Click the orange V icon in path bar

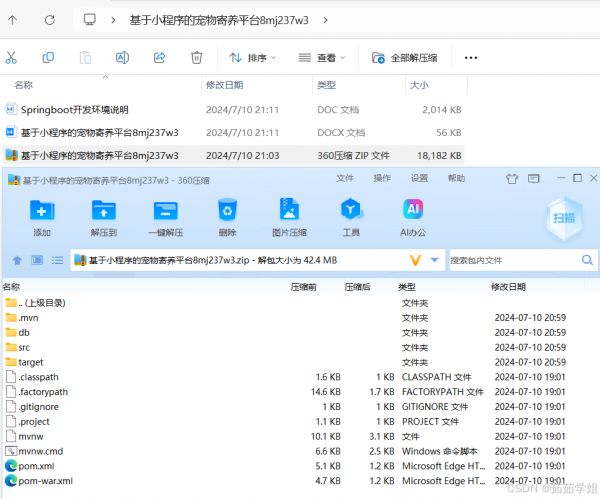click(415, 261)
